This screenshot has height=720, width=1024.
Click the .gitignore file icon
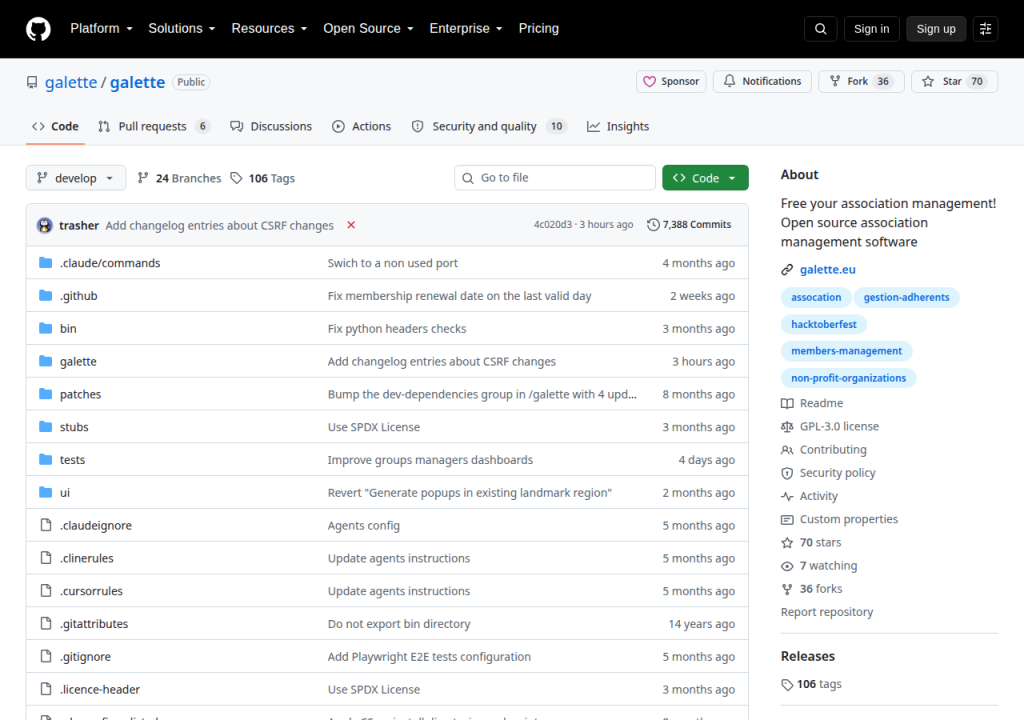[x=46, y=656]
